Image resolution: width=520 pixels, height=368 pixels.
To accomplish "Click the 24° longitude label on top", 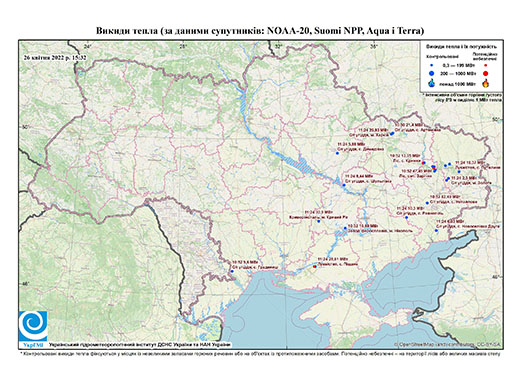I will click(x=87, y=46).
